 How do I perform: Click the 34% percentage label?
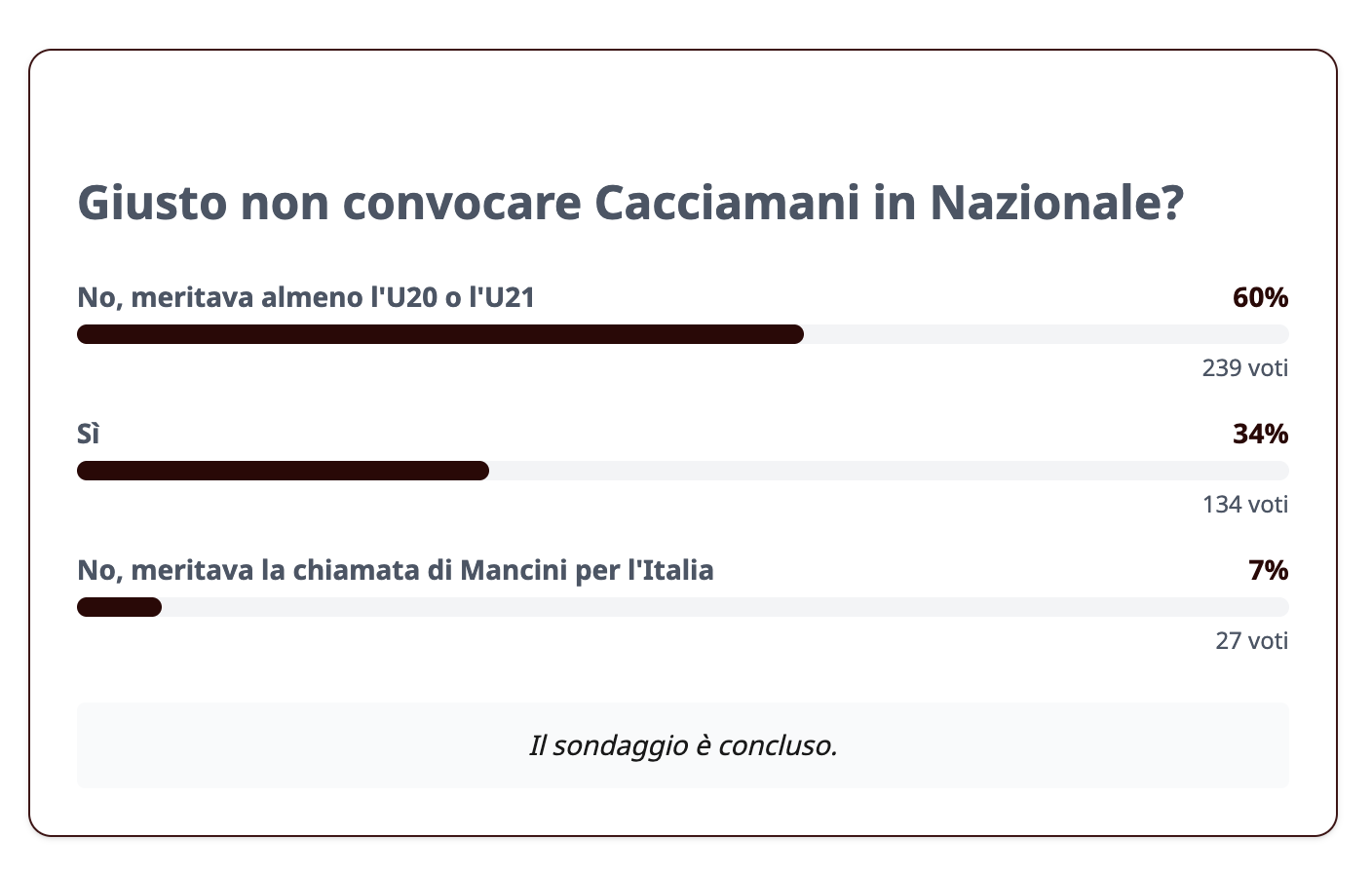coord(1260,434)
